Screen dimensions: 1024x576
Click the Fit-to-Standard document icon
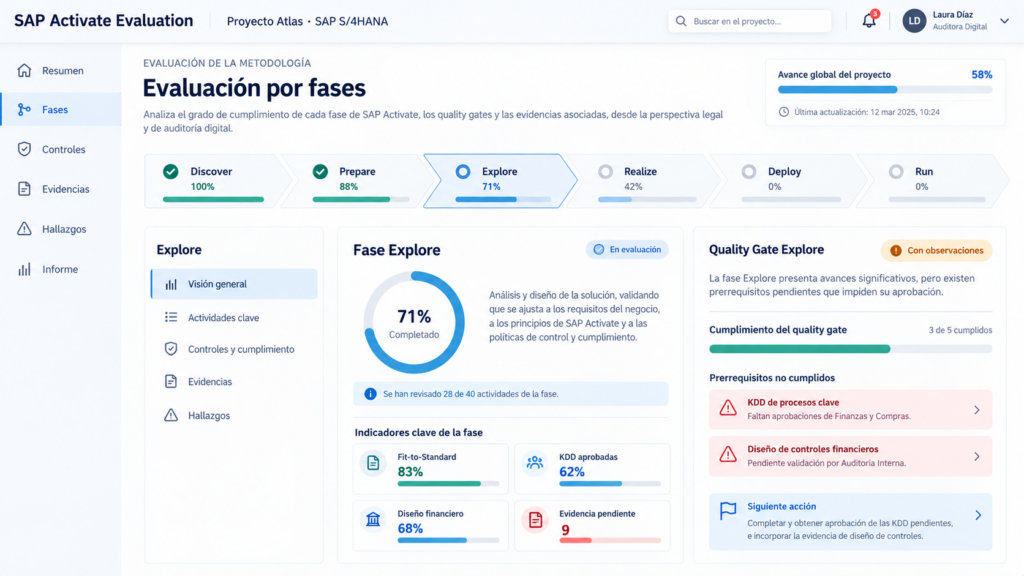coord(373,463)
